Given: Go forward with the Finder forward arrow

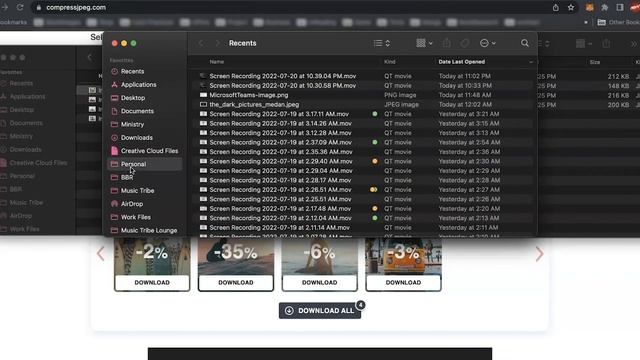Looking at the screenshot, I should [217, 43].
